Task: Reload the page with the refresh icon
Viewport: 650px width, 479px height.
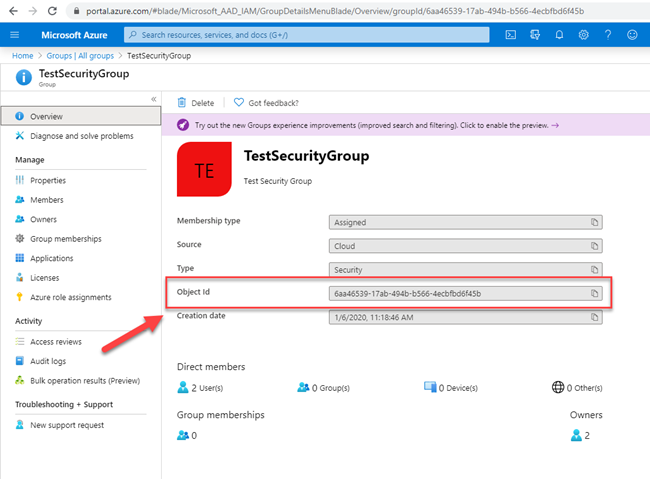Action: click(x=52, y=11)
